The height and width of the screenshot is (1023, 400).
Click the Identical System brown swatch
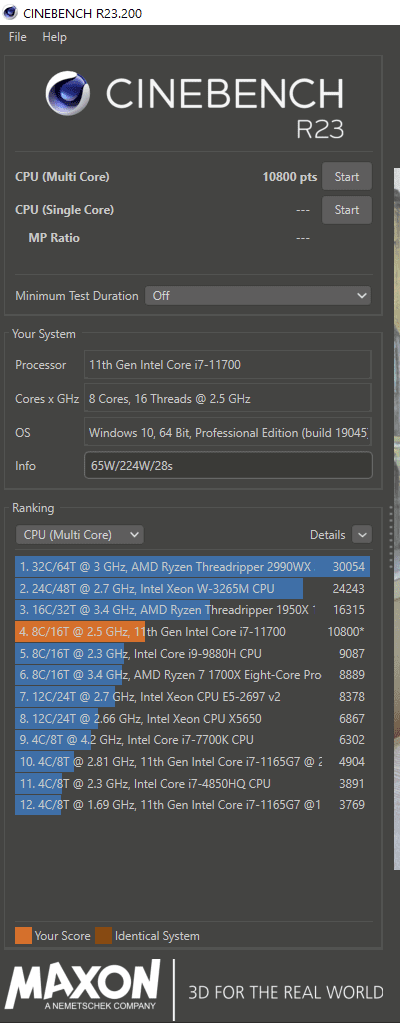103,936
